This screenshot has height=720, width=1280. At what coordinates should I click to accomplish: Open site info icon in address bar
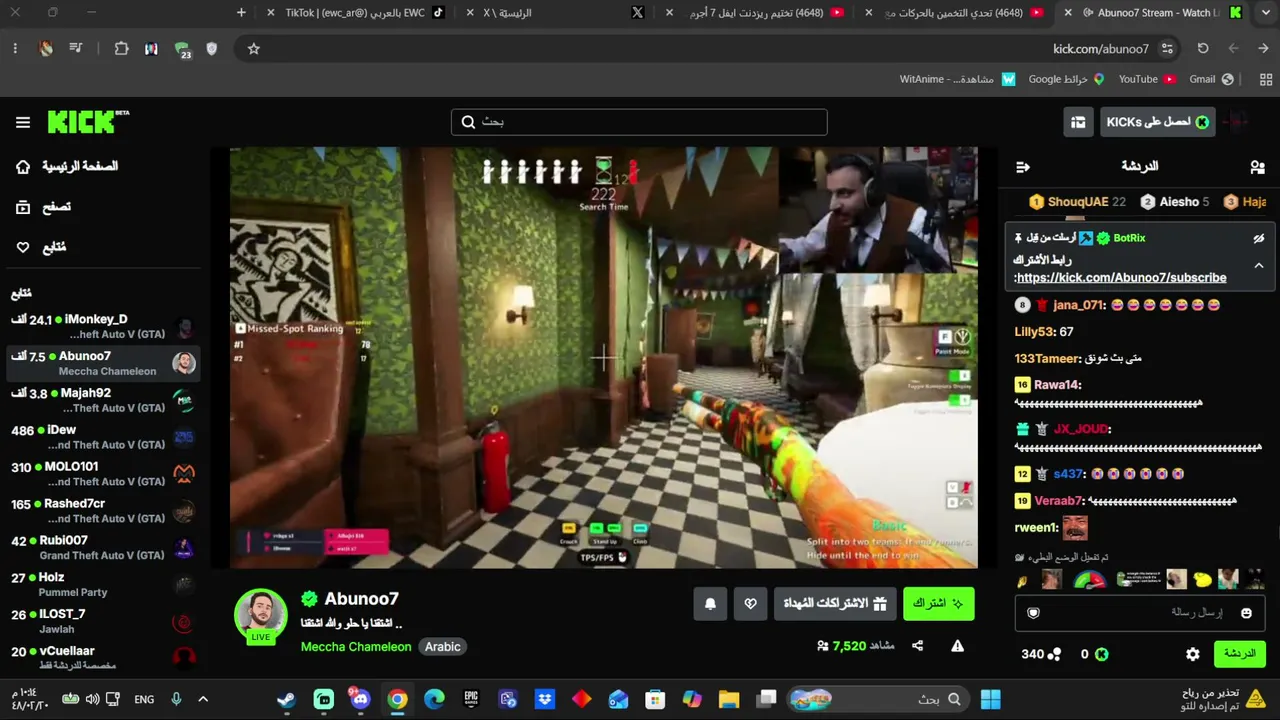click(1167, 48)
